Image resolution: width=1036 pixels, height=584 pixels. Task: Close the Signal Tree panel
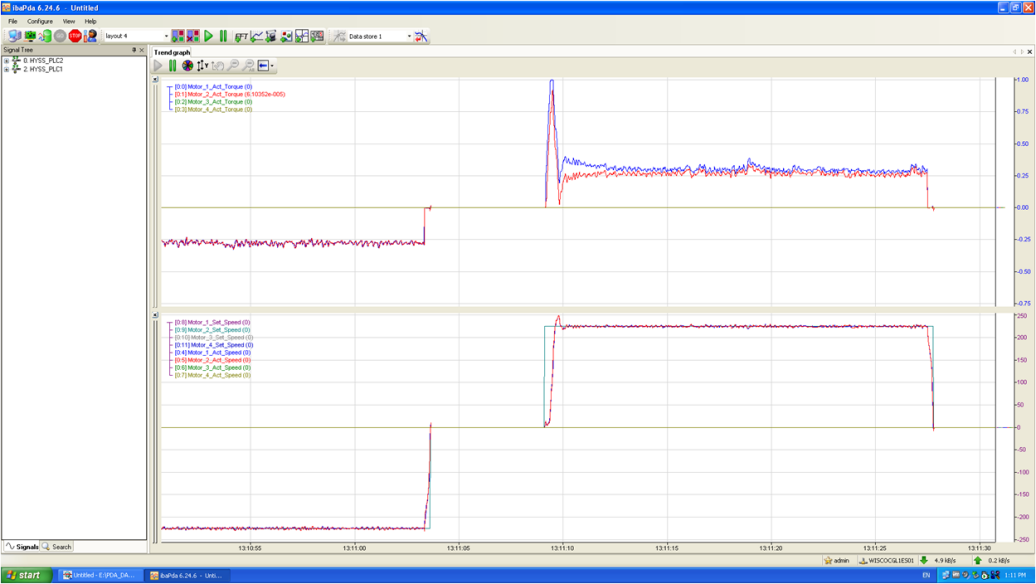pos(141,50)
